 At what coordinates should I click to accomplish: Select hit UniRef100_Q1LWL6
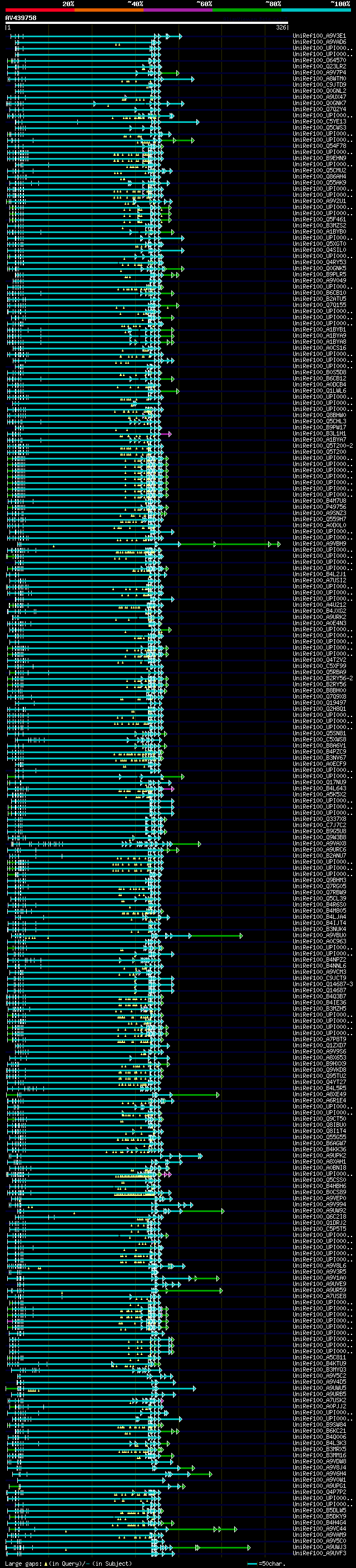point(319,391)
